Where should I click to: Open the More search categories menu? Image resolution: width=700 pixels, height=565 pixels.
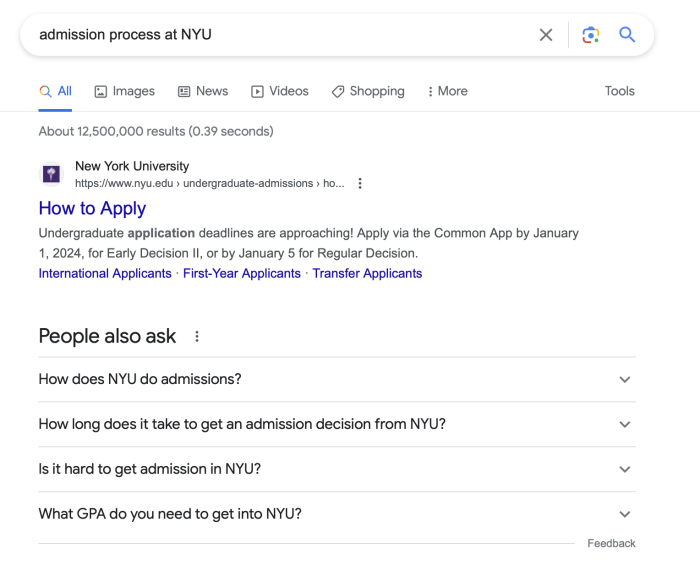click(447, 91)
